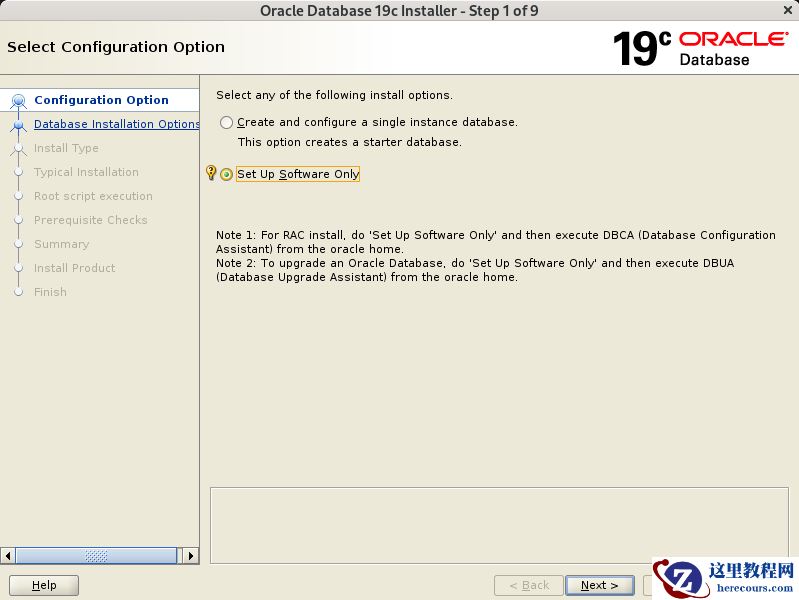
Task: Click the key hint icon beside Set Up Software Only
Action: coord(210,173)
